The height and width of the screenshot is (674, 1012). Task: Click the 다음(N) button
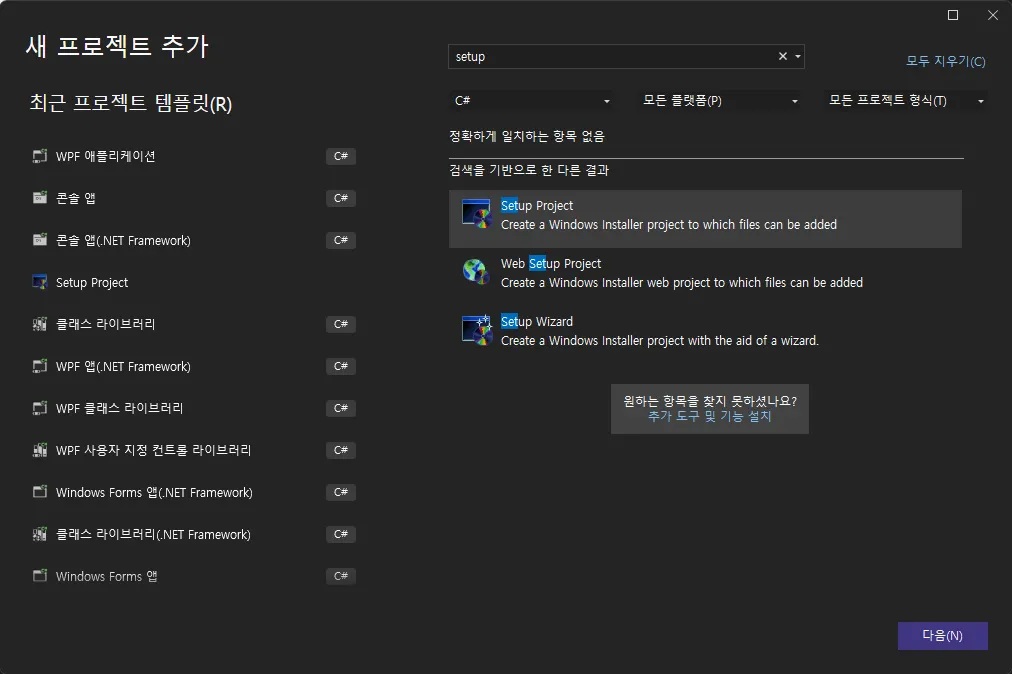coord(942,636)
